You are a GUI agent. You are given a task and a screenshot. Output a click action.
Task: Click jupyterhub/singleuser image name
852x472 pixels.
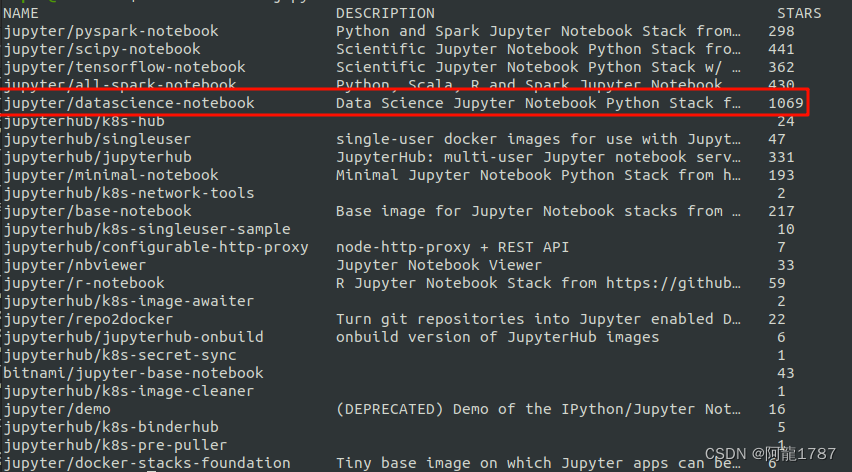[x=97, y=139]
